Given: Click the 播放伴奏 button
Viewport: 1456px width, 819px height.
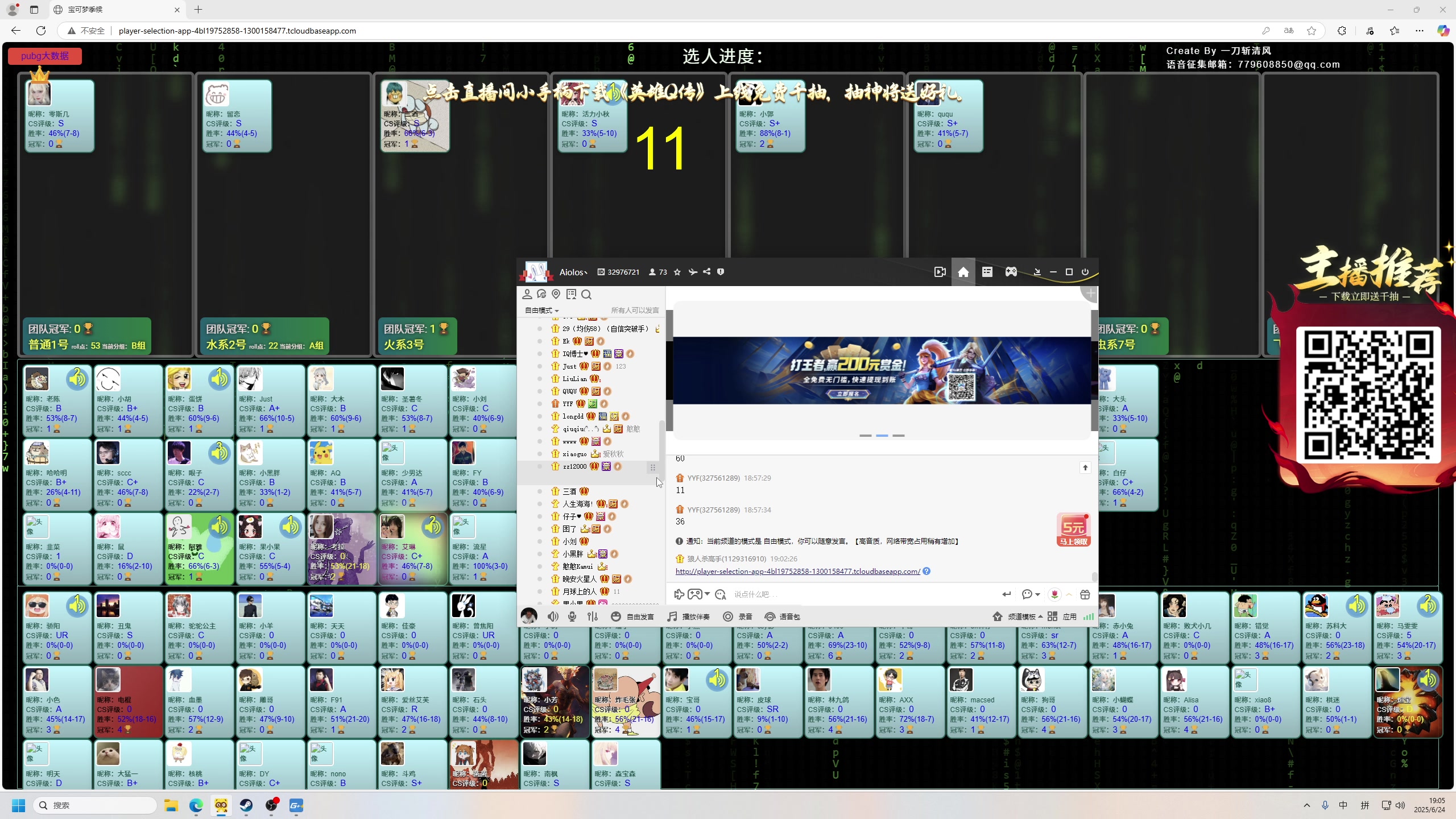Looking at the screenshot, I should coord(689,617).
